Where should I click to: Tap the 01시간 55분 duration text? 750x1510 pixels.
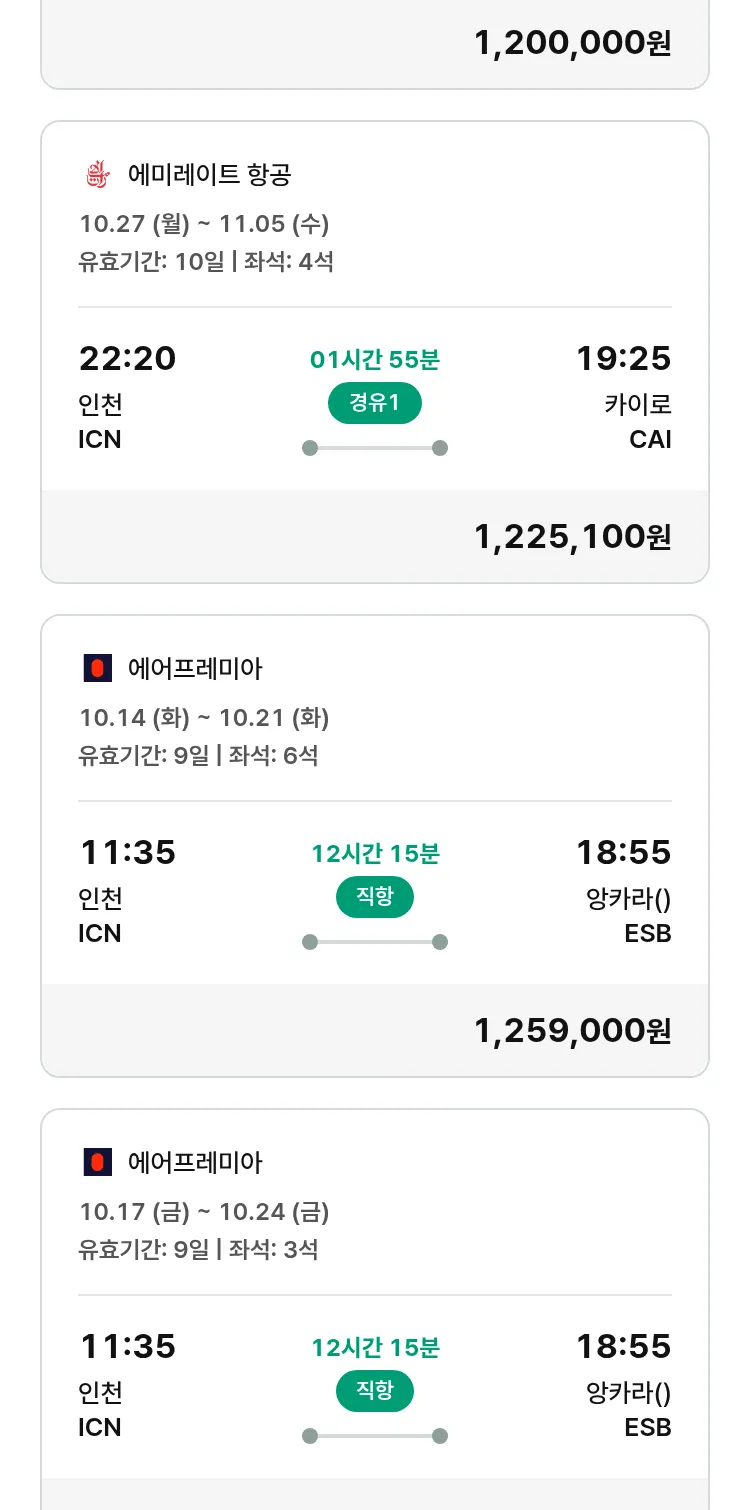pos(374,359)
